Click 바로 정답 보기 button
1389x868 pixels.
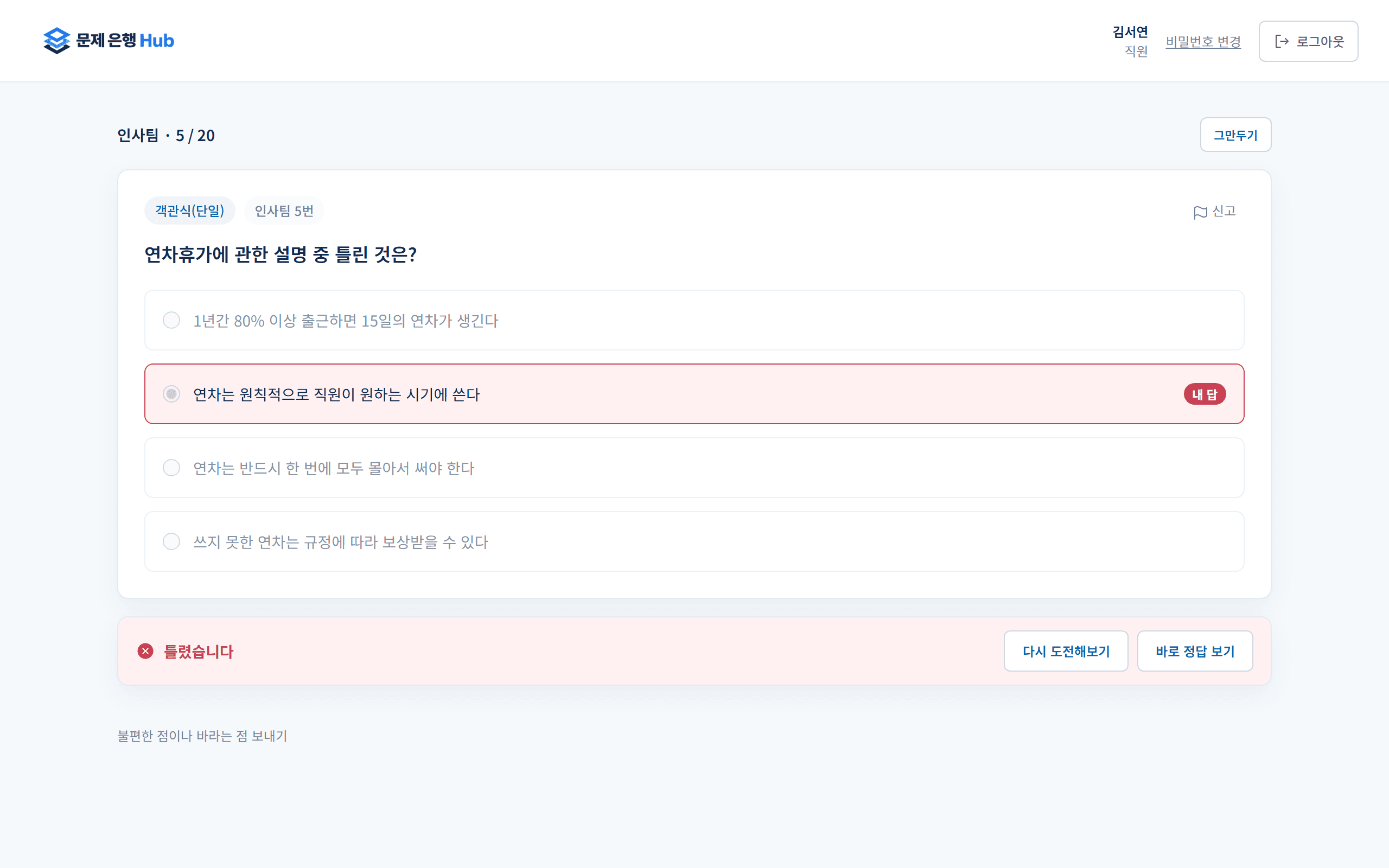click(1195, 651)
